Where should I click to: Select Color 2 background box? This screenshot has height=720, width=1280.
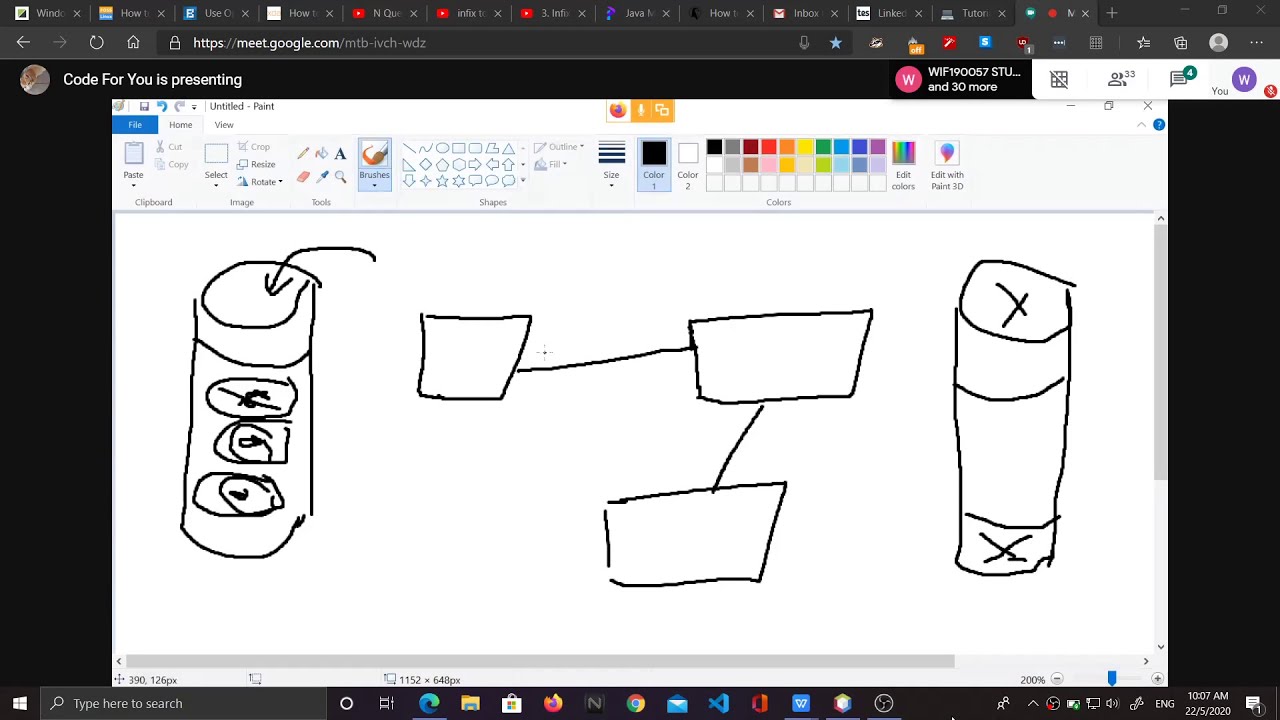point(688,166)
